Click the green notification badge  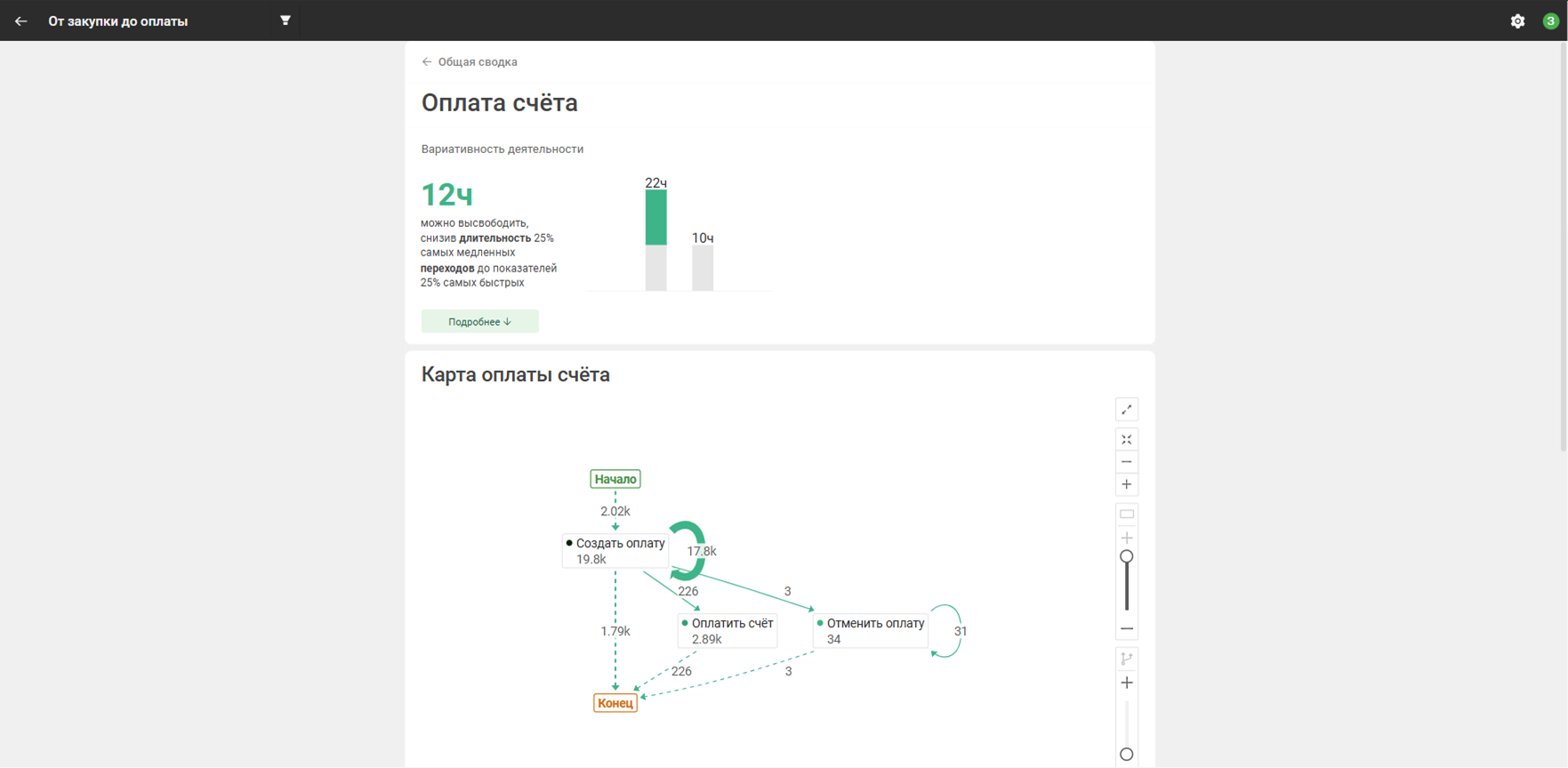point(1550,21)
